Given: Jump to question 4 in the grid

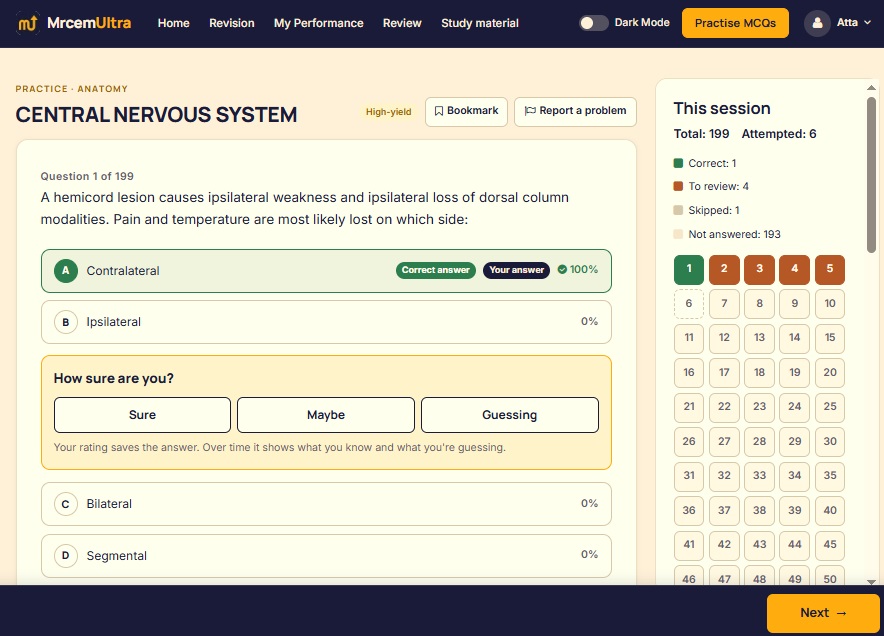Looking at the screenshot, I should [x=794, y=270].
